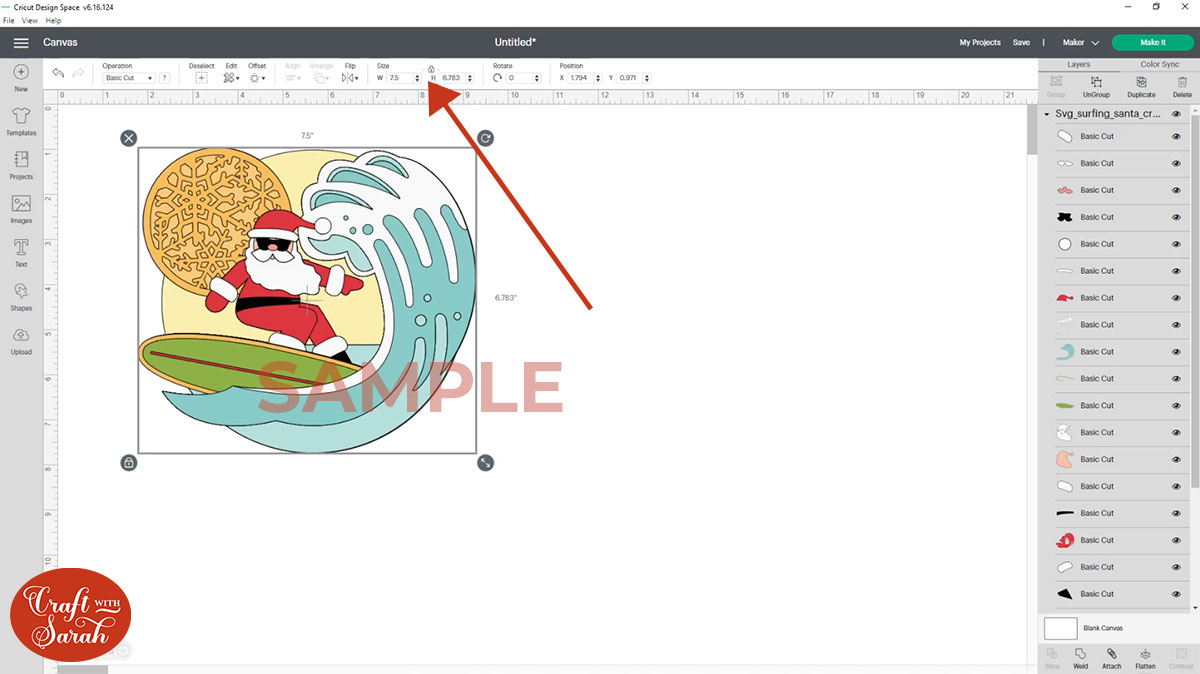The height and width of the screenshot is (674, 1200).
Task: Switch to the Layers tab
Action: click(1078, 64)
